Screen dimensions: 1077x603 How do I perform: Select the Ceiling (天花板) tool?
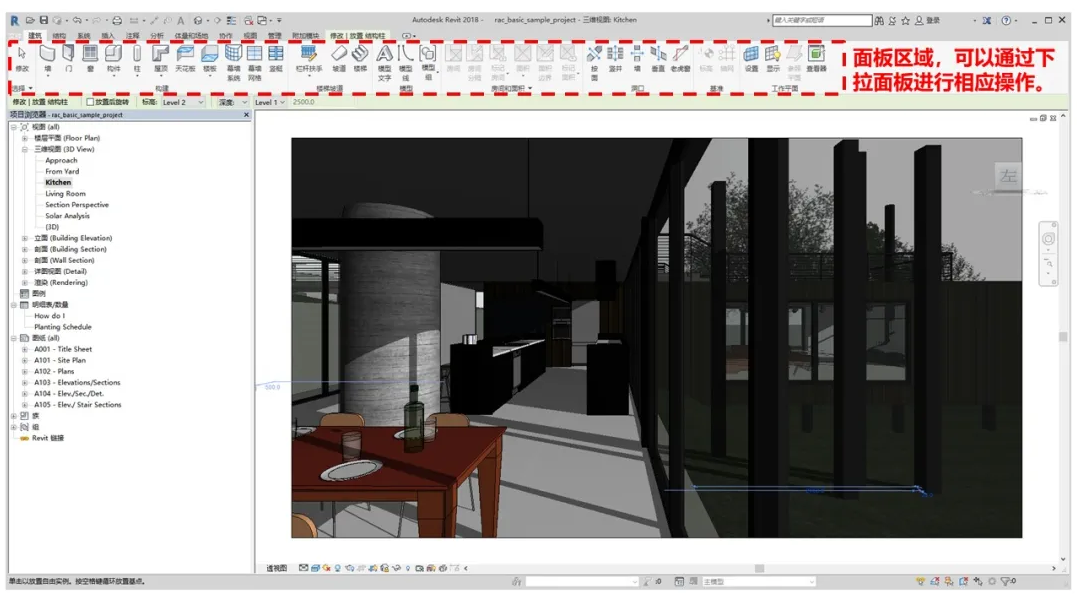pyautogui.click(x=185, y=58)
